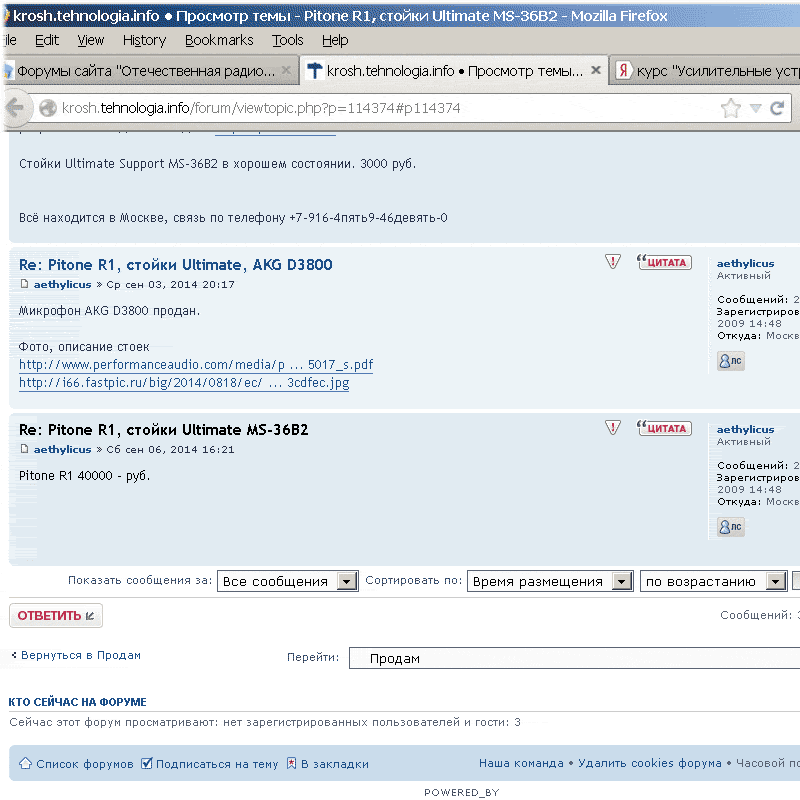This screenshot has width=800, height=800.
Task: Open the Help menu
Action: point(335,40)
